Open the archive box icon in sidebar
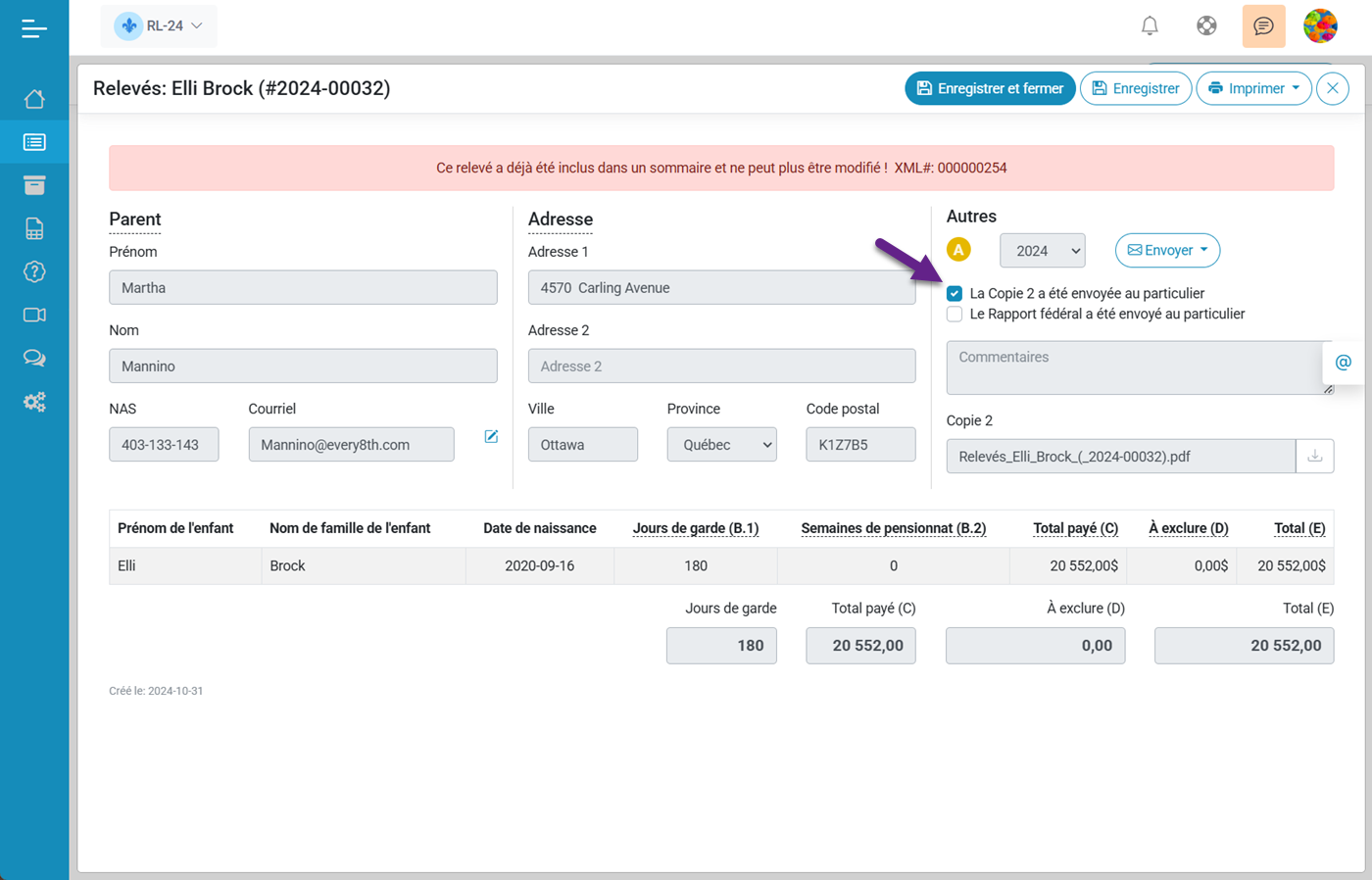Screen dimensions: 1372x880 point(34,184)
